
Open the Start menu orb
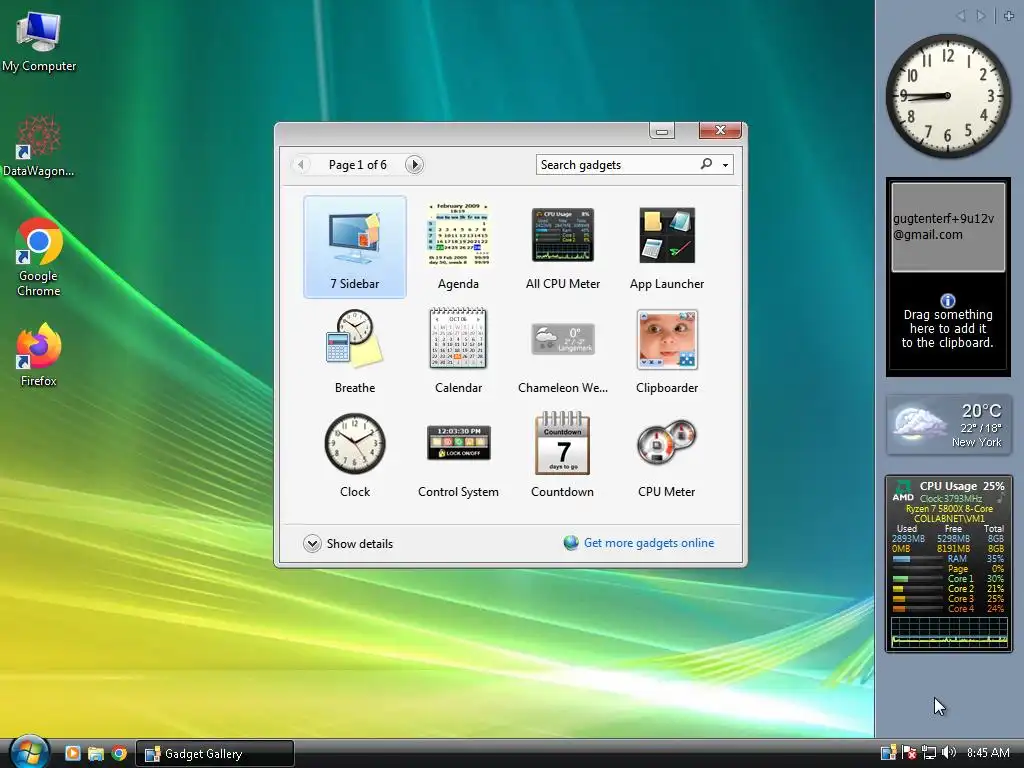point(29,752)
